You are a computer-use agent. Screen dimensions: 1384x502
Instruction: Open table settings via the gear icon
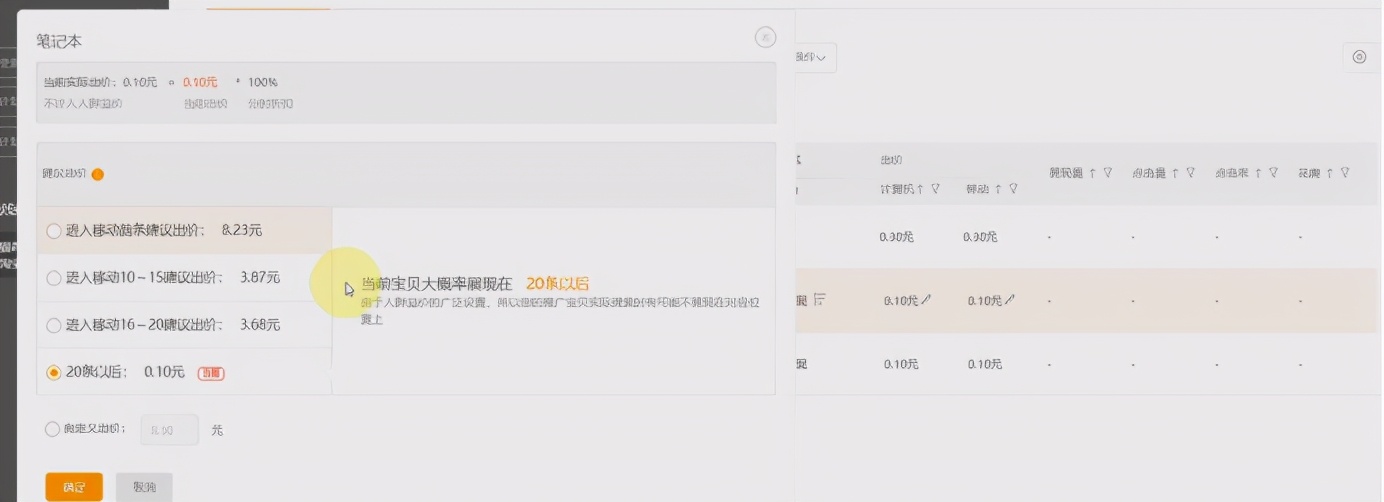click(1359, 57)
